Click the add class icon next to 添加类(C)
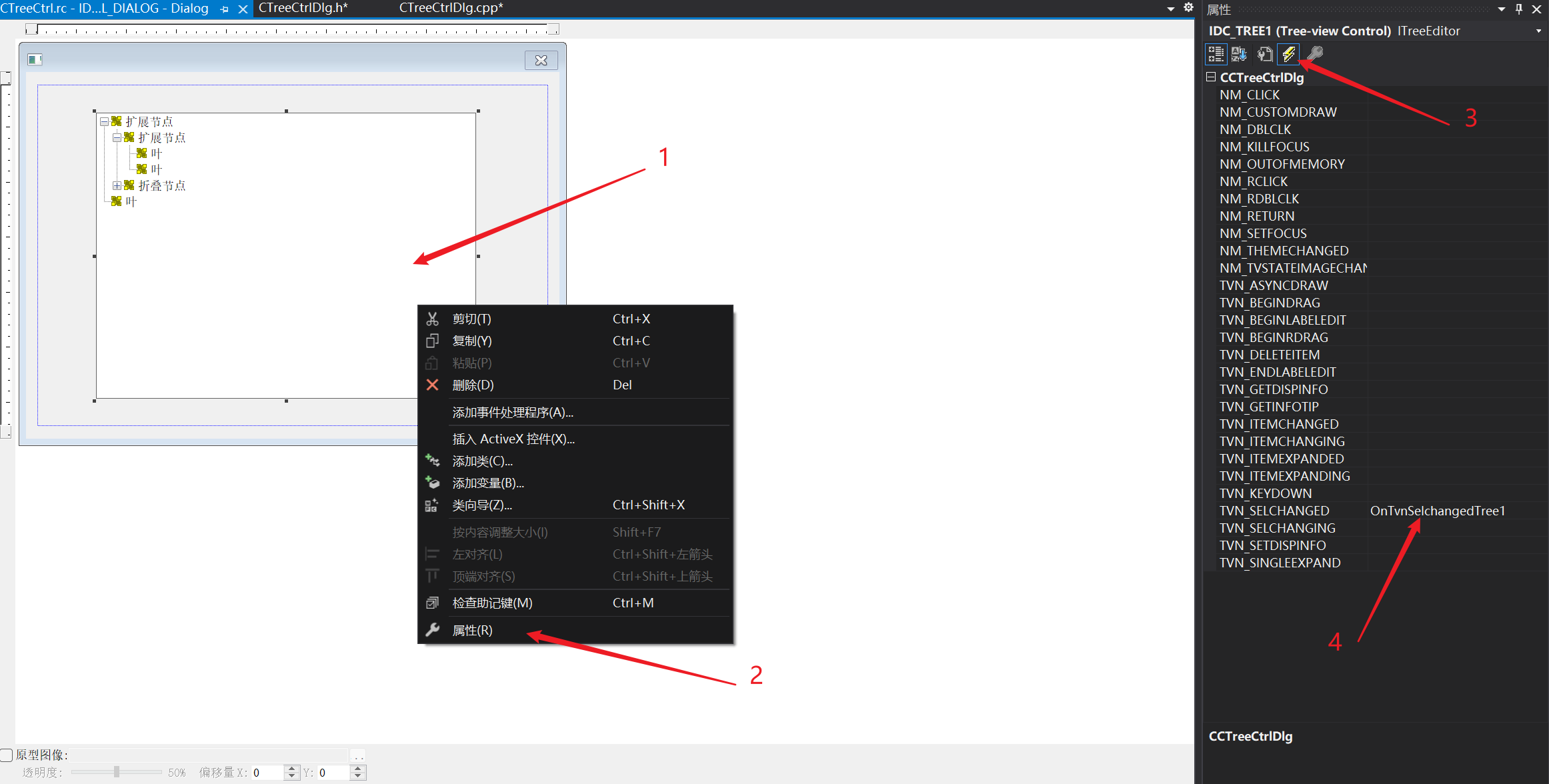Image resolution: width=1549 pixels, height=784 pixels. click(432, 461)
